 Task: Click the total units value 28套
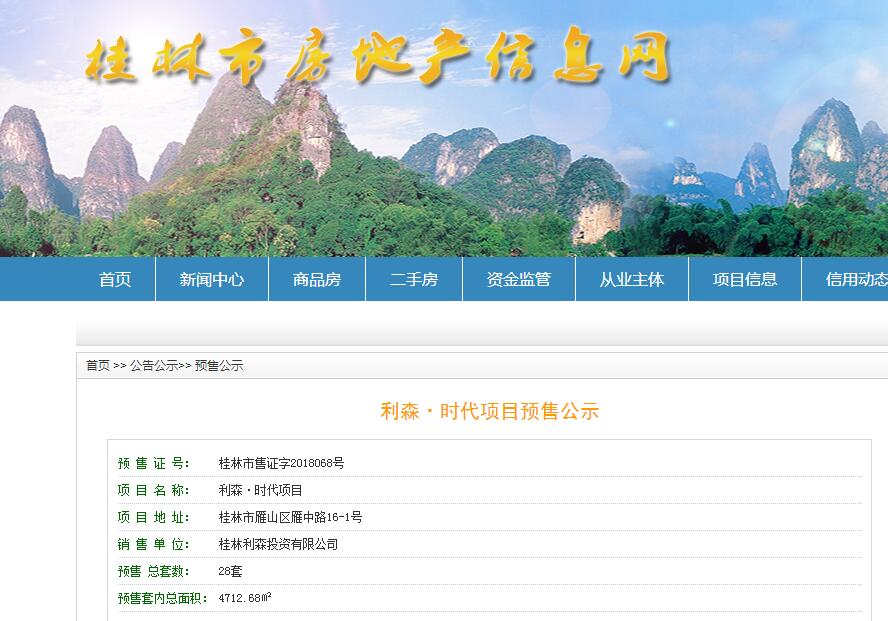[230, 571]
